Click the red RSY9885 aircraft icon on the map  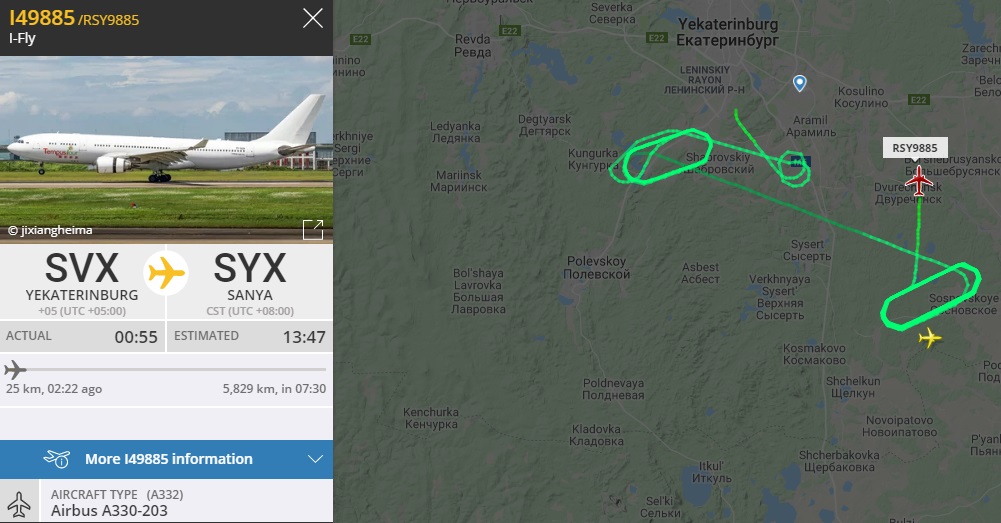pos(919,181)
